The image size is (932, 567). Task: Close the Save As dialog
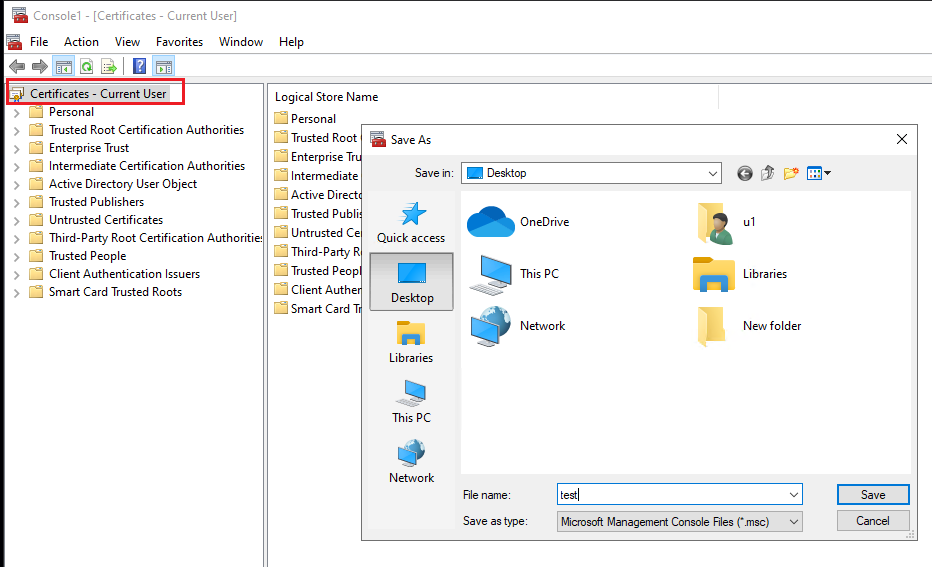pyautogui.click(x=902, y=139)
